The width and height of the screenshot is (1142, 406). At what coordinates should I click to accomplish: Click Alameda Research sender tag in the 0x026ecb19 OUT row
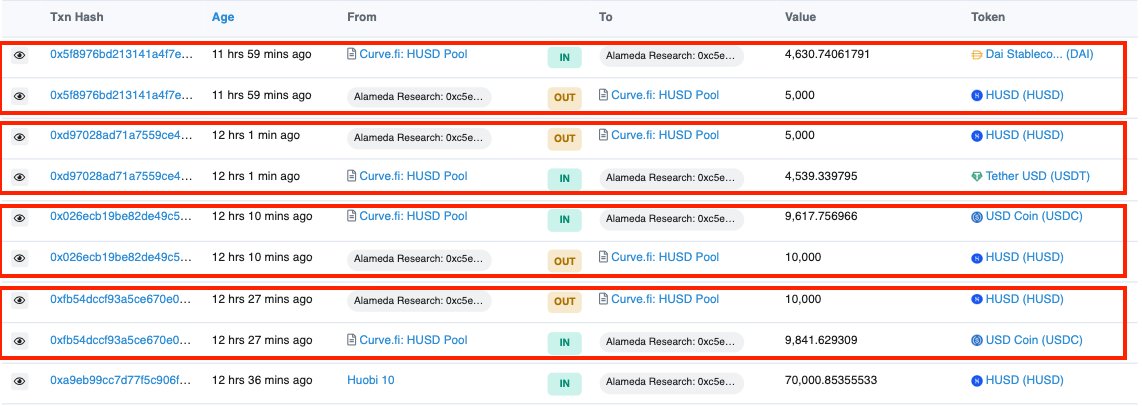pos(420,259)
